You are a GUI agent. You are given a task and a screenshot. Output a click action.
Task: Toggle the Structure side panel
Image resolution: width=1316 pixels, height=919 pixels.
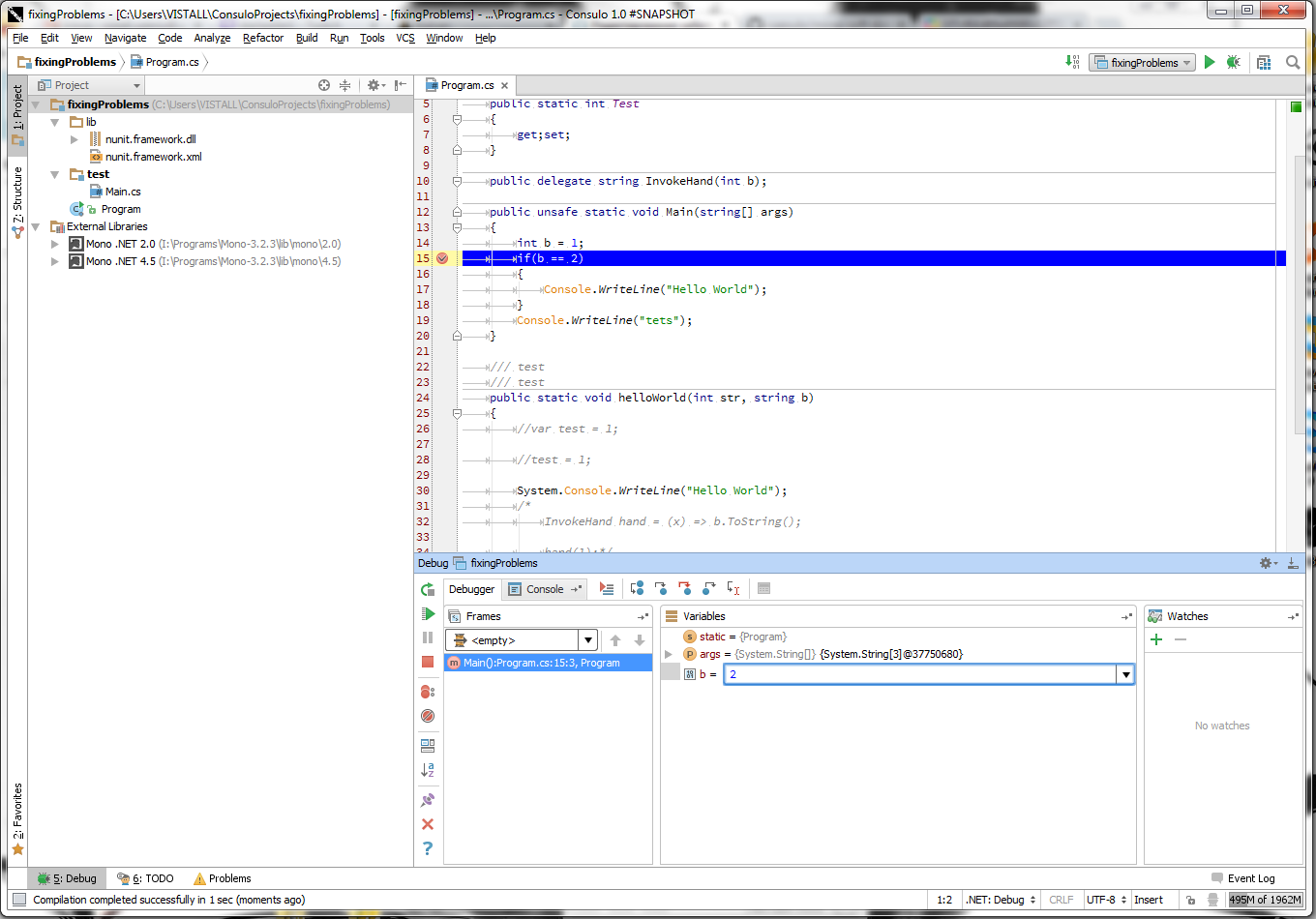point(17,202)
